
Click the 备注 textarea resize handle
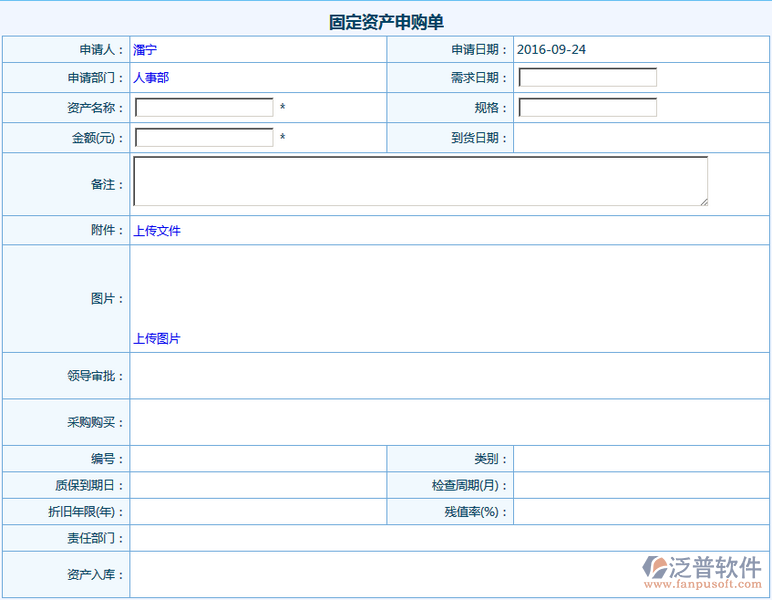click(x=703, y=202)
